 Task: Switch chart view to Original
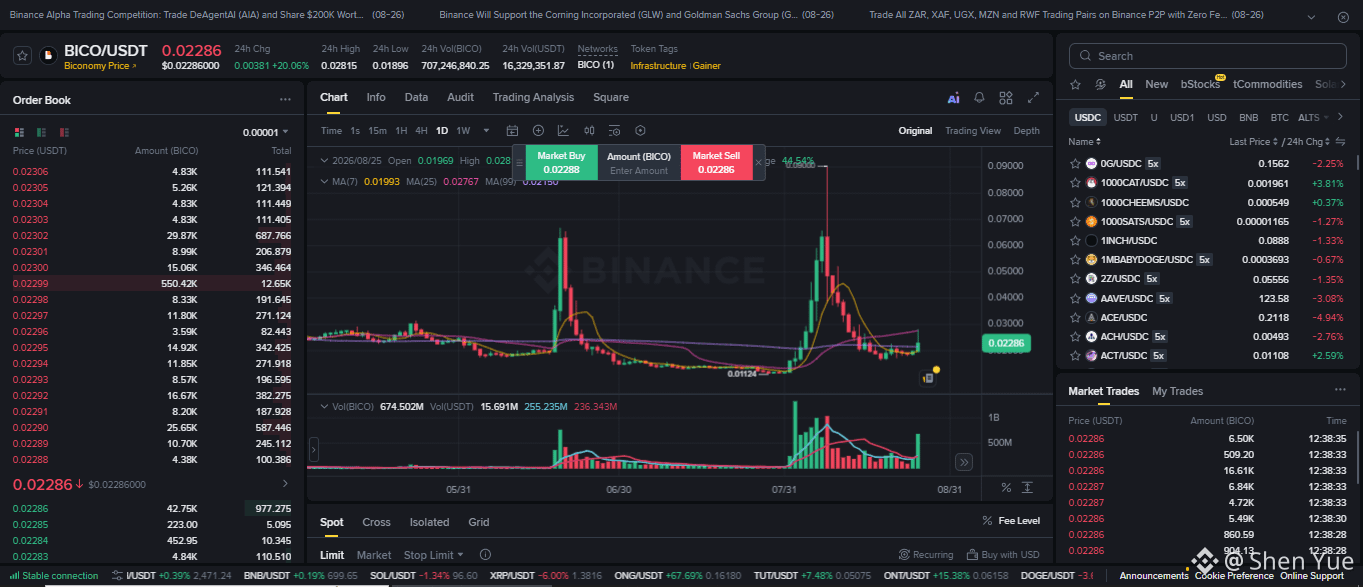coord(915,131)
